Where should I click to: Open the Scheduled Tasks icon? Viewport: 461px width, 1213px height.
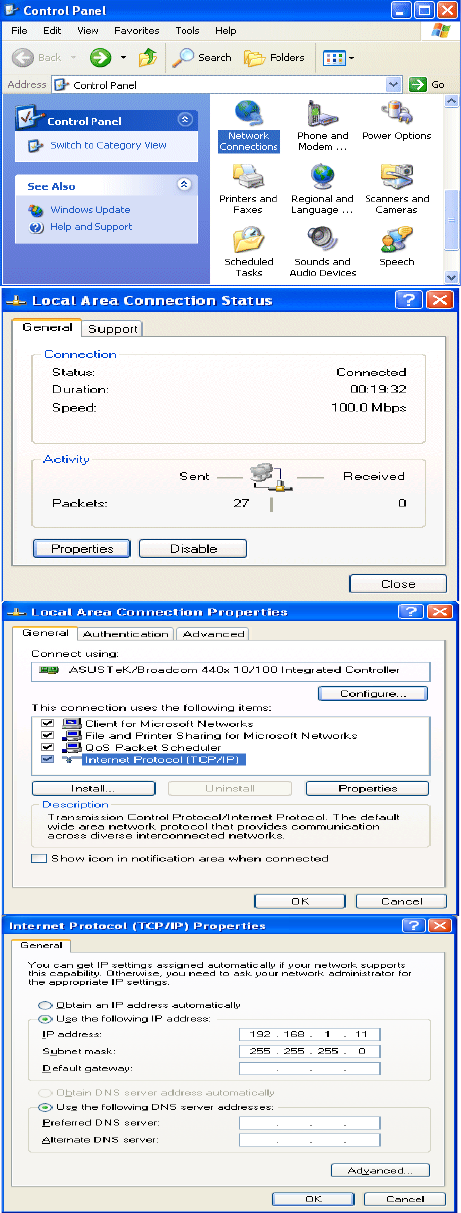tap(248, 252)
